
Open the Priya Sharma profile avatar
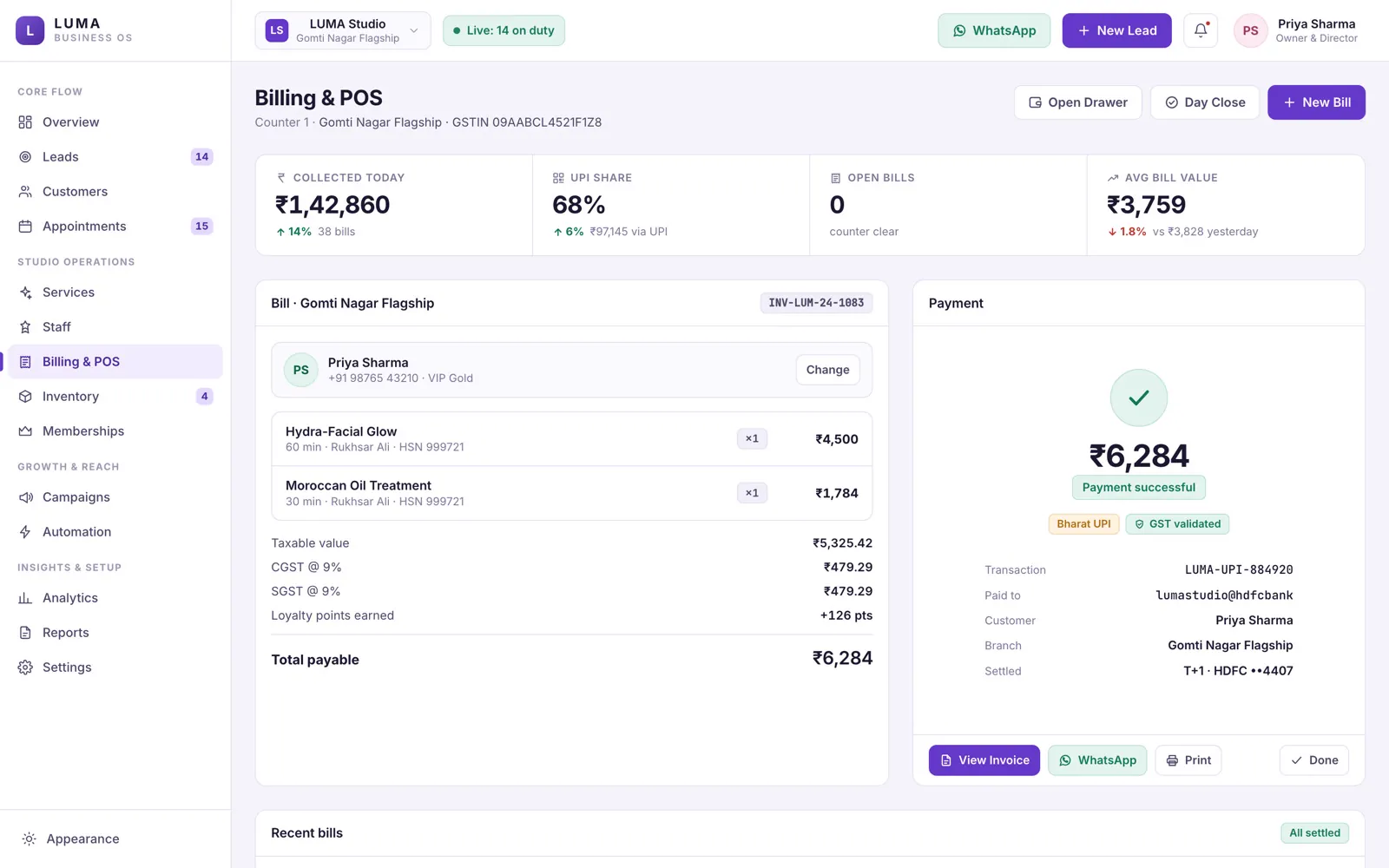[x=1250, y=30]
